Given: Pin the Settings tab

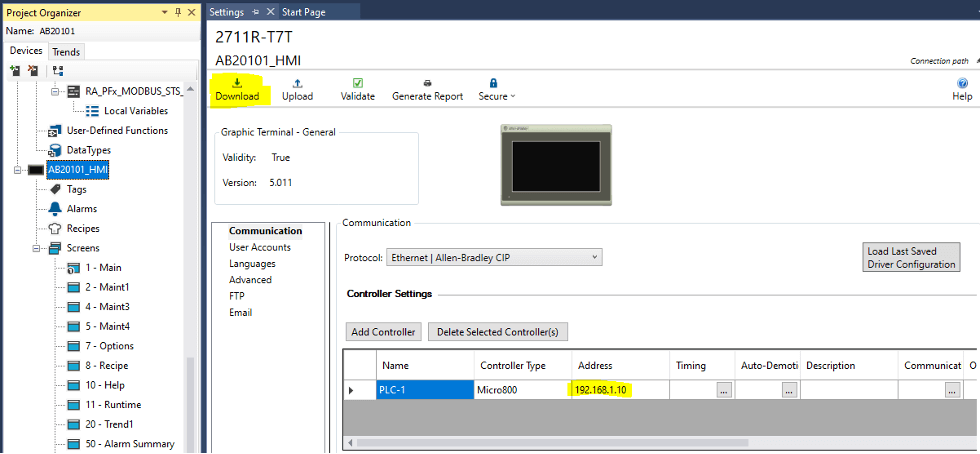Looking at the screenshot, I should [255, 12].
